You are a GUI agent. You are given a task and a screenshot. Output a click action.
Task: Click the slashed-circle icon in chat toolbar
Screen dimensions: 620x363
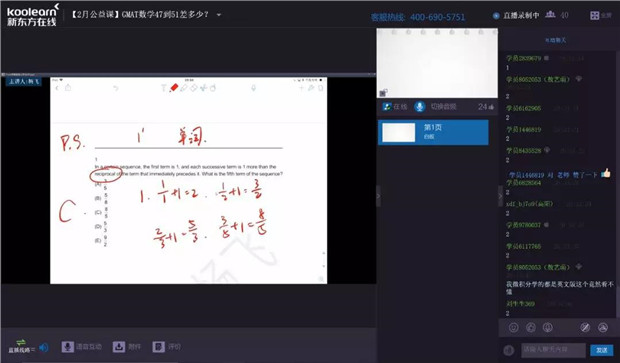point(585,327)
